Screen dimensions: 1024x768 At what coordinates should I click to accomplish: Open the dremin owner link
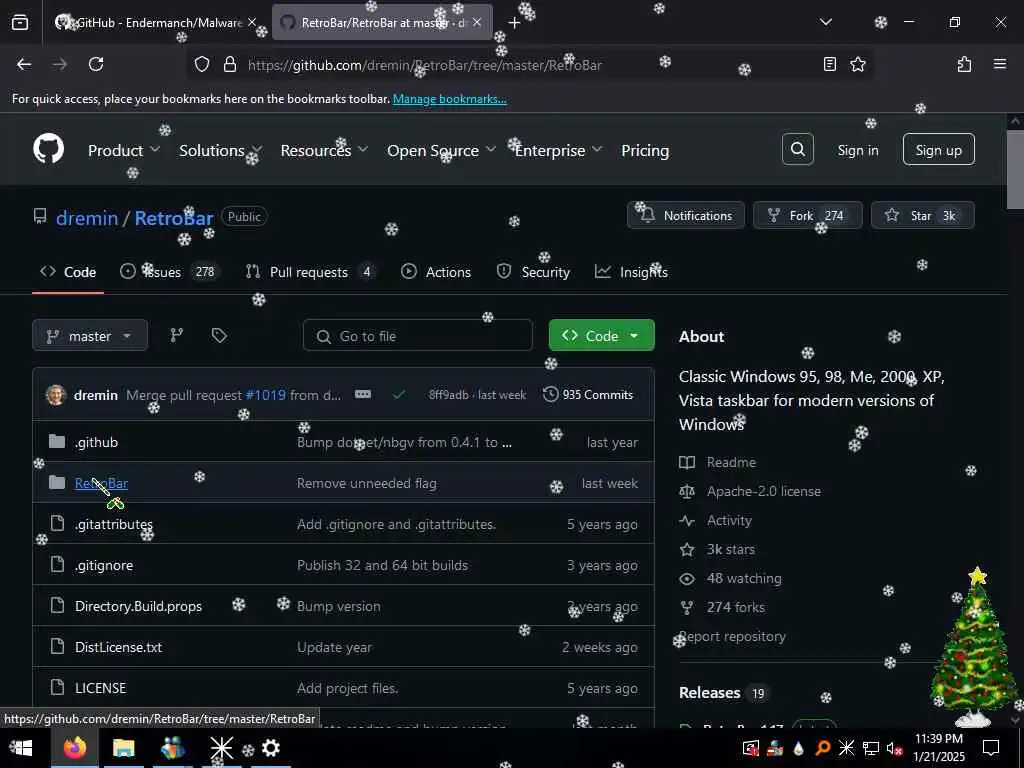87,218
